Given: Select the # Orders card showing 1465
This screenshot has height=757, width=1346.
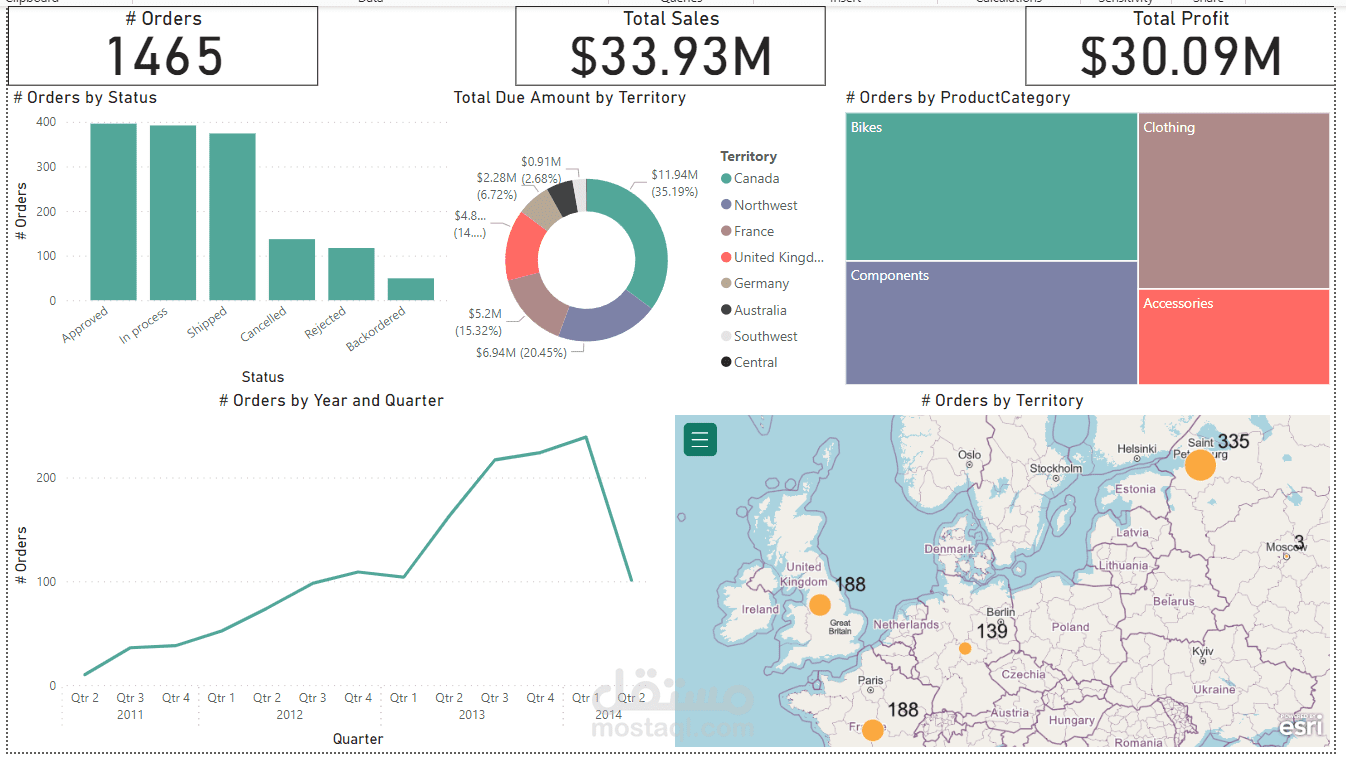Looking at the screenshot, I should coord(163,46).
